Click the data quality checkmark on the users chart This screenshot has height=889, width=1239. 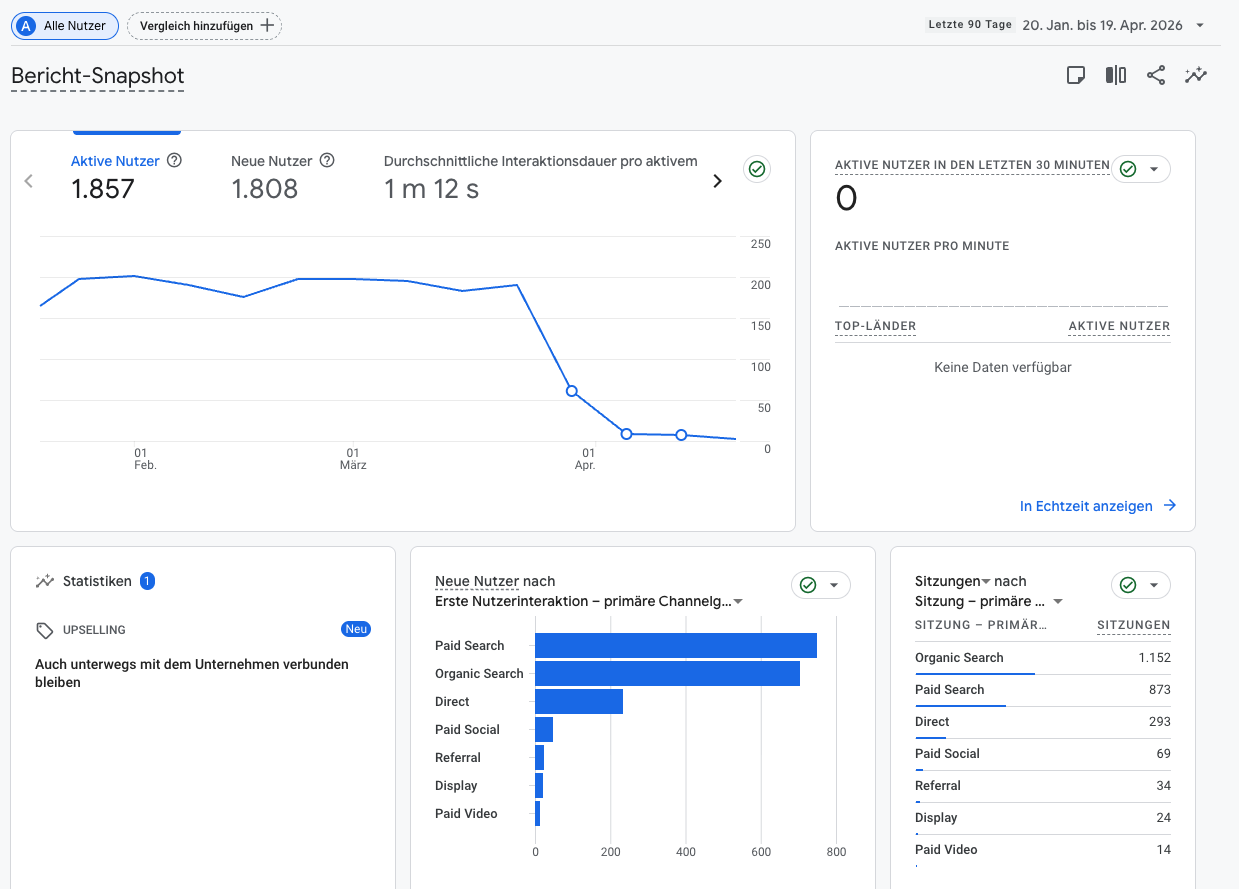tap(757, 169)
